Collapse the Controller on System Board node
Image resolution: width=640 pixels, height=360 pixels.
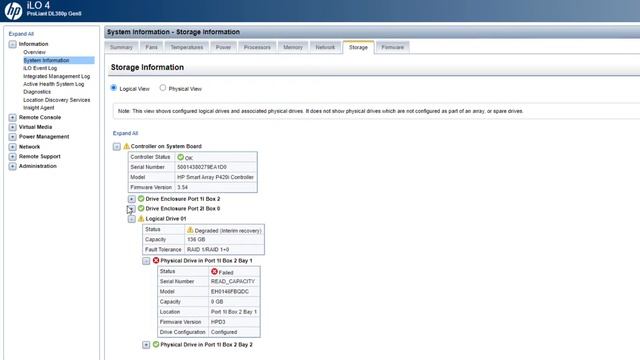point(117,147)
